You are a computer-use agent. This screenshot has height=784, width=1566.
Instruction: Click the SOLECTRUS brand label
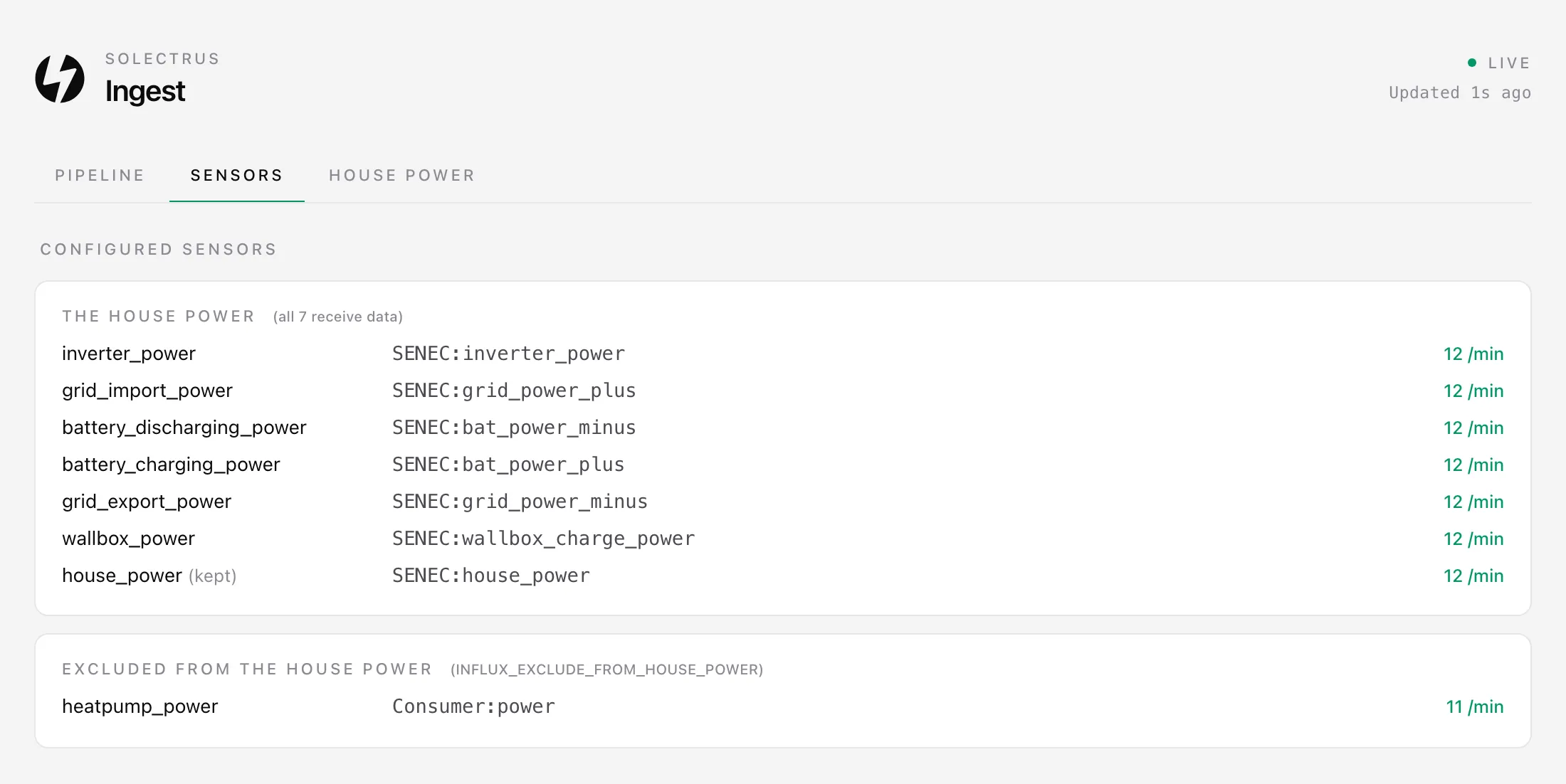click(162, 58)
